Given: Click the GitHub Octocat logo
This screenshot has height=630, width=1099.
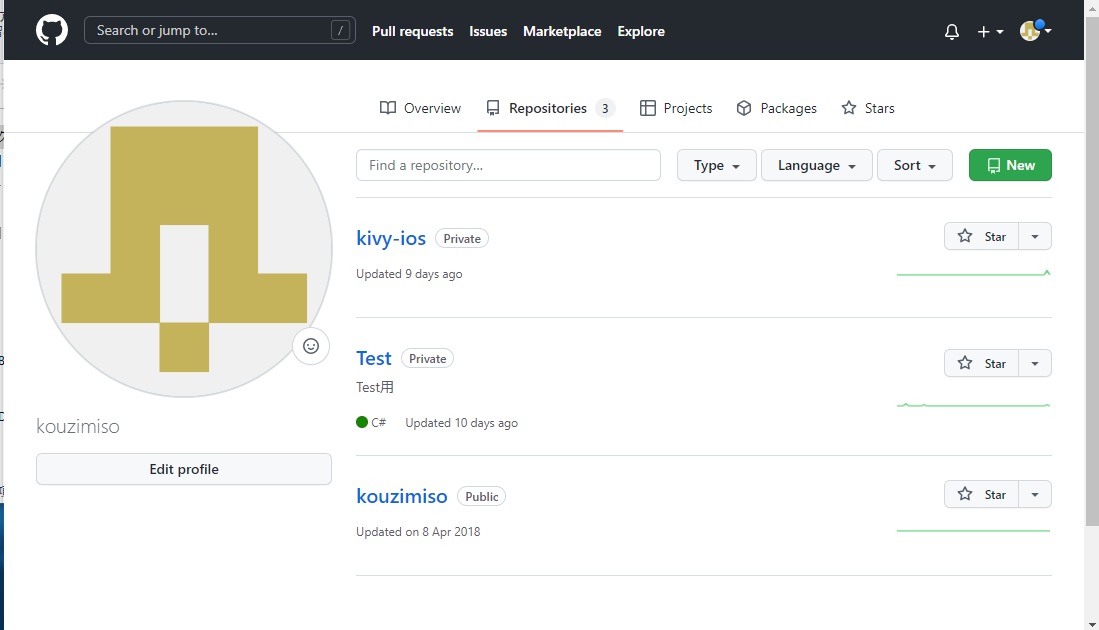Looking at the screenshot, I should (51, 30).
